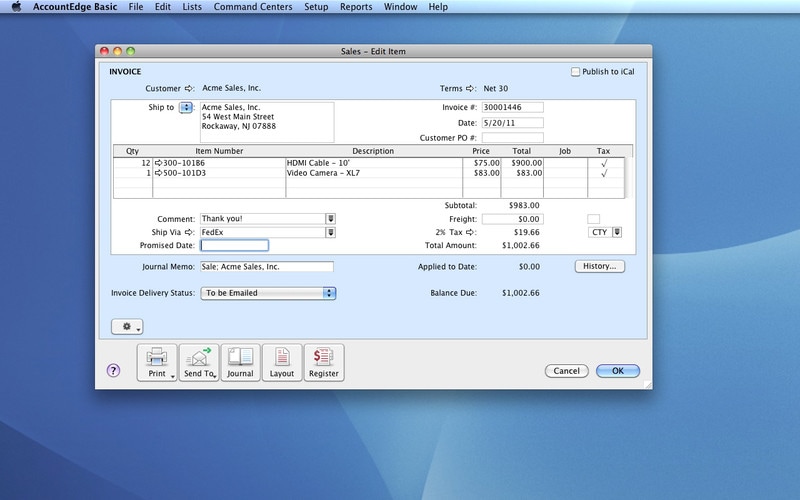Screen dimensions: 800x500
Task: Click the Customer arrow icon
Action: pos(189,88)
